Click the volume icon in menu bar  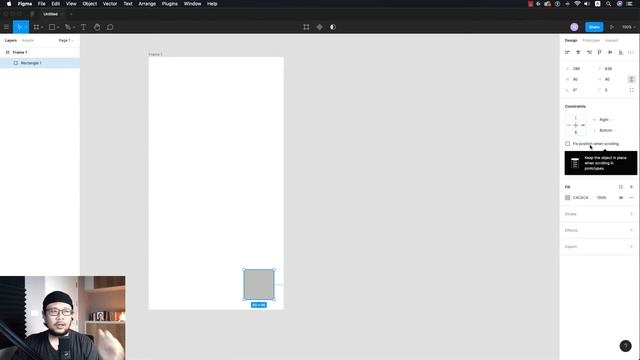(x=587, y=4)
